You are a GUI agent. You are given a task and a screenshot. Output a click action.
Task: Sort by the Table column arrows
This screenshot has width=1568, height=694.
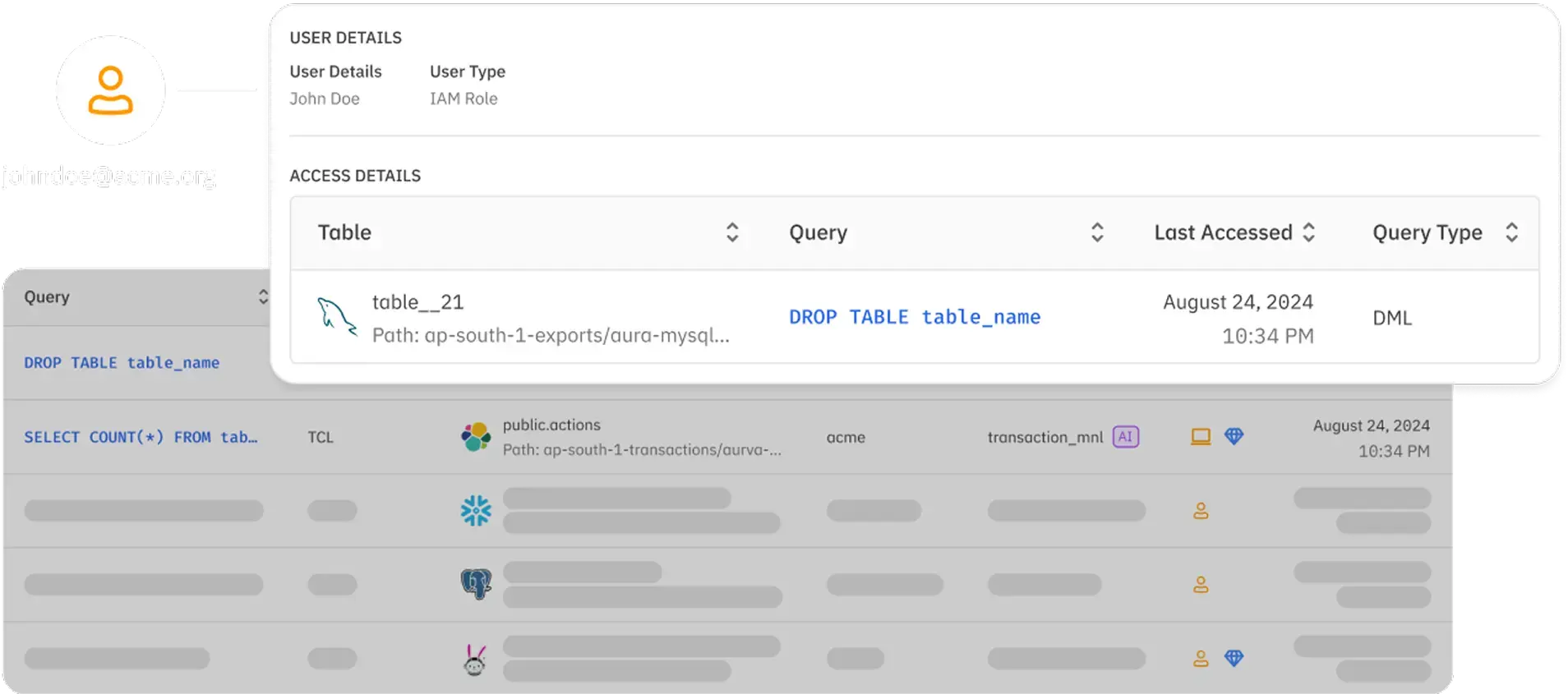(x=732, y=232)
